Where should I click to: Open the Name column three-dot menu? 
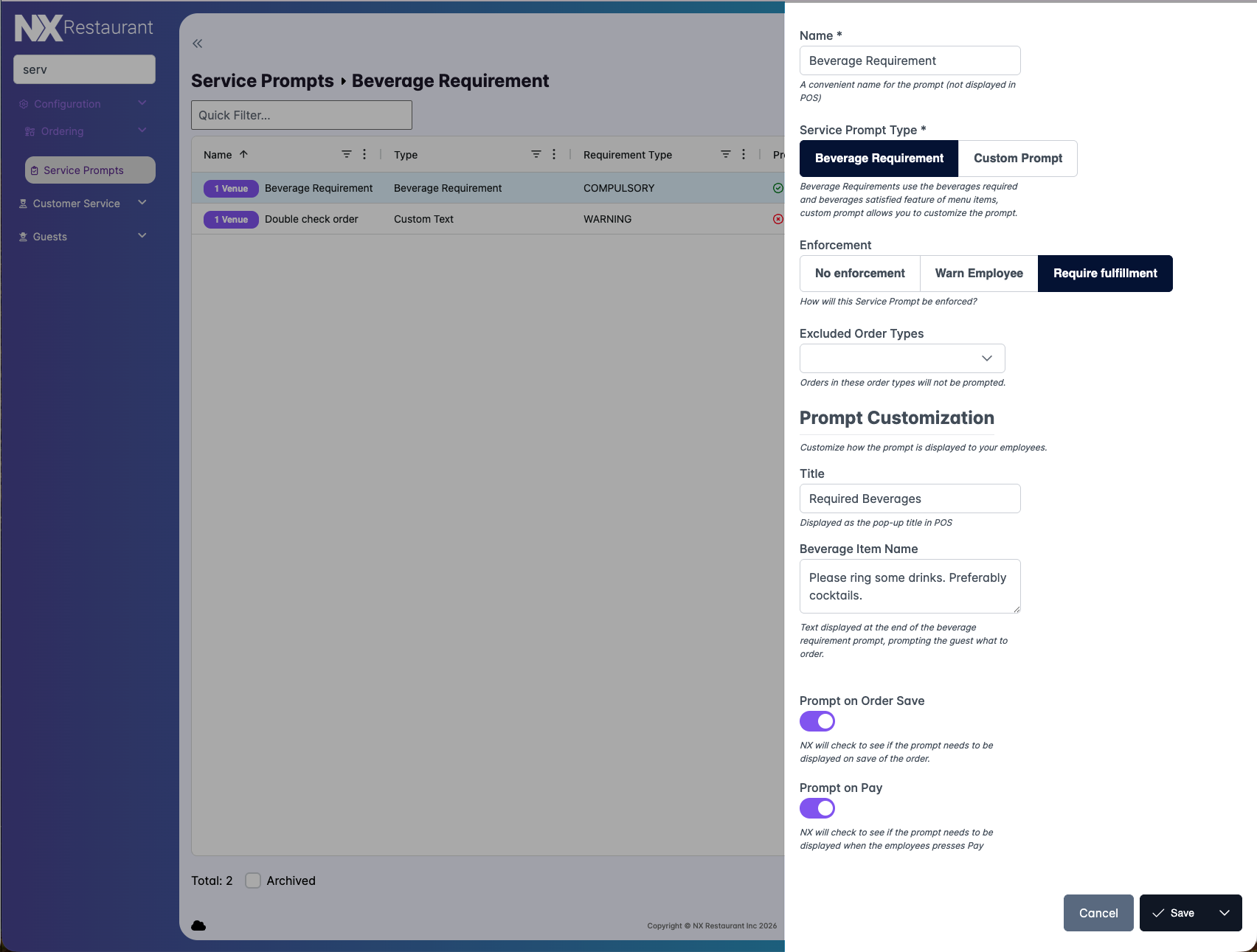[364, 154]
